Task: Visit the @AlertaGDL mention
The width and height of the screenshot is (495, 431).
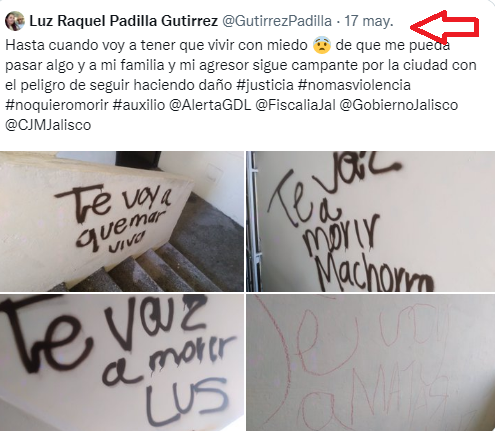Action: pyautogui.click(x=210, y=105)
